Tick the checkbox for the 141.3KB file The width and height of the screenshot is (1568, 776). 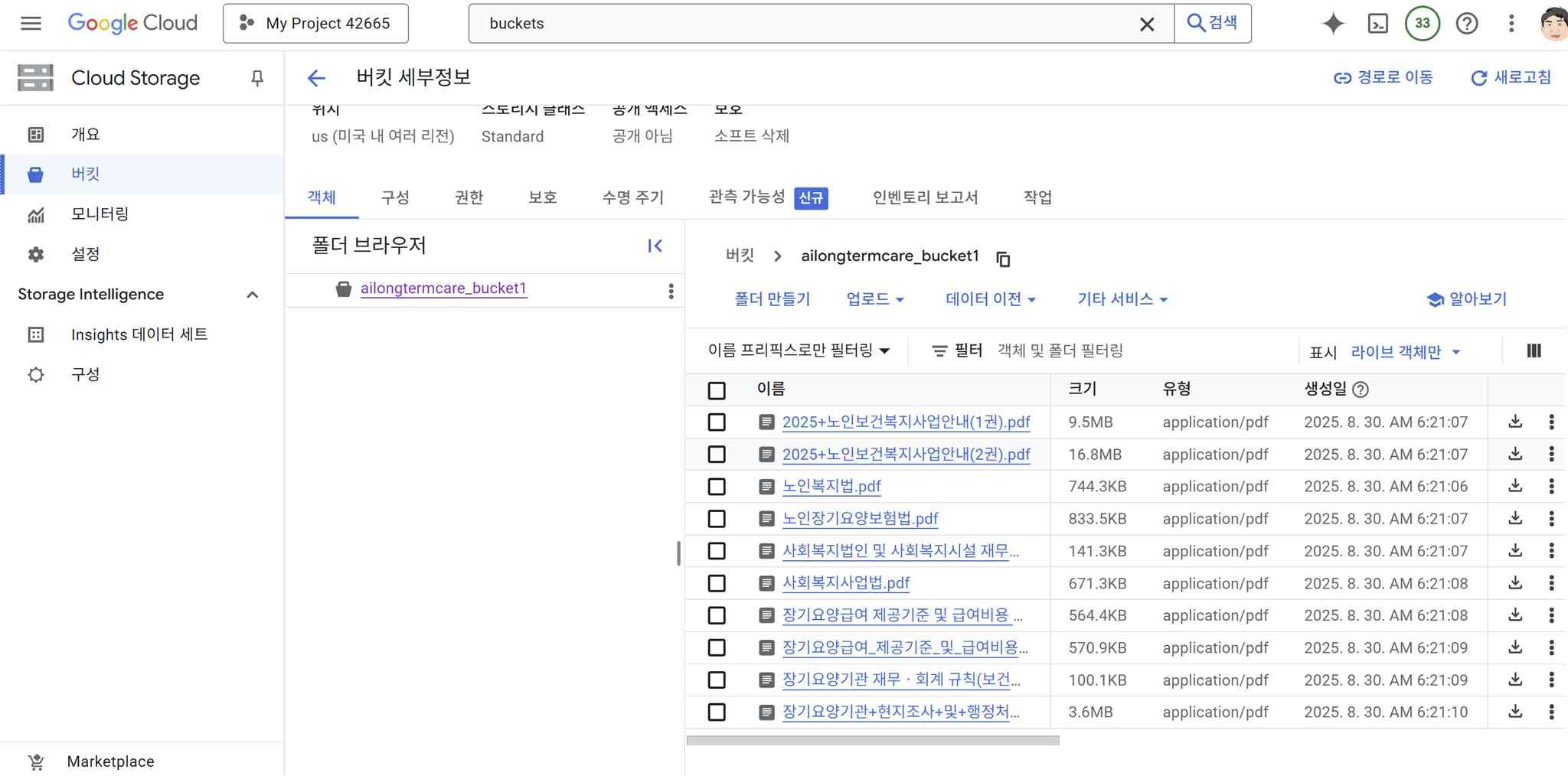click(717, 551)
